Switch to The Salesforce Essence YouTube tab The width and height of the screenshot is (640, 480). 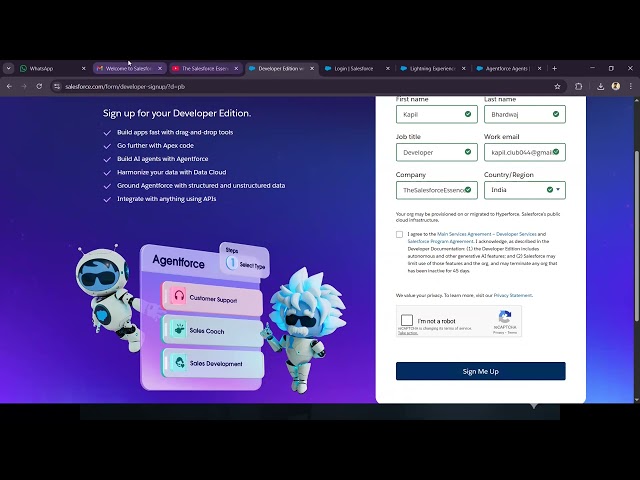coord(205,69)
